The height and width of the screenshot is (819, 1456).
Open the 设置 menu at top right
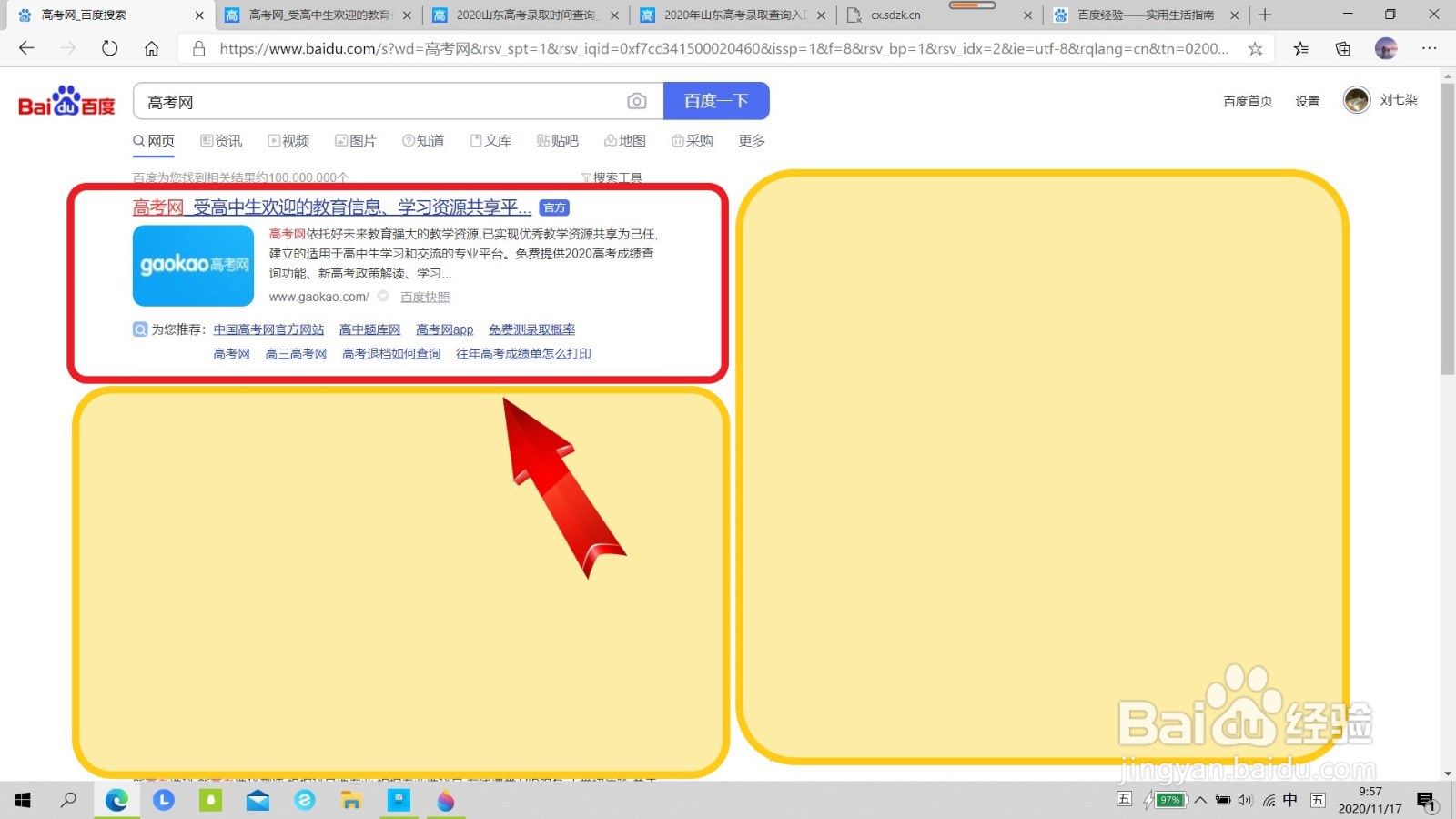point(1308,101)
